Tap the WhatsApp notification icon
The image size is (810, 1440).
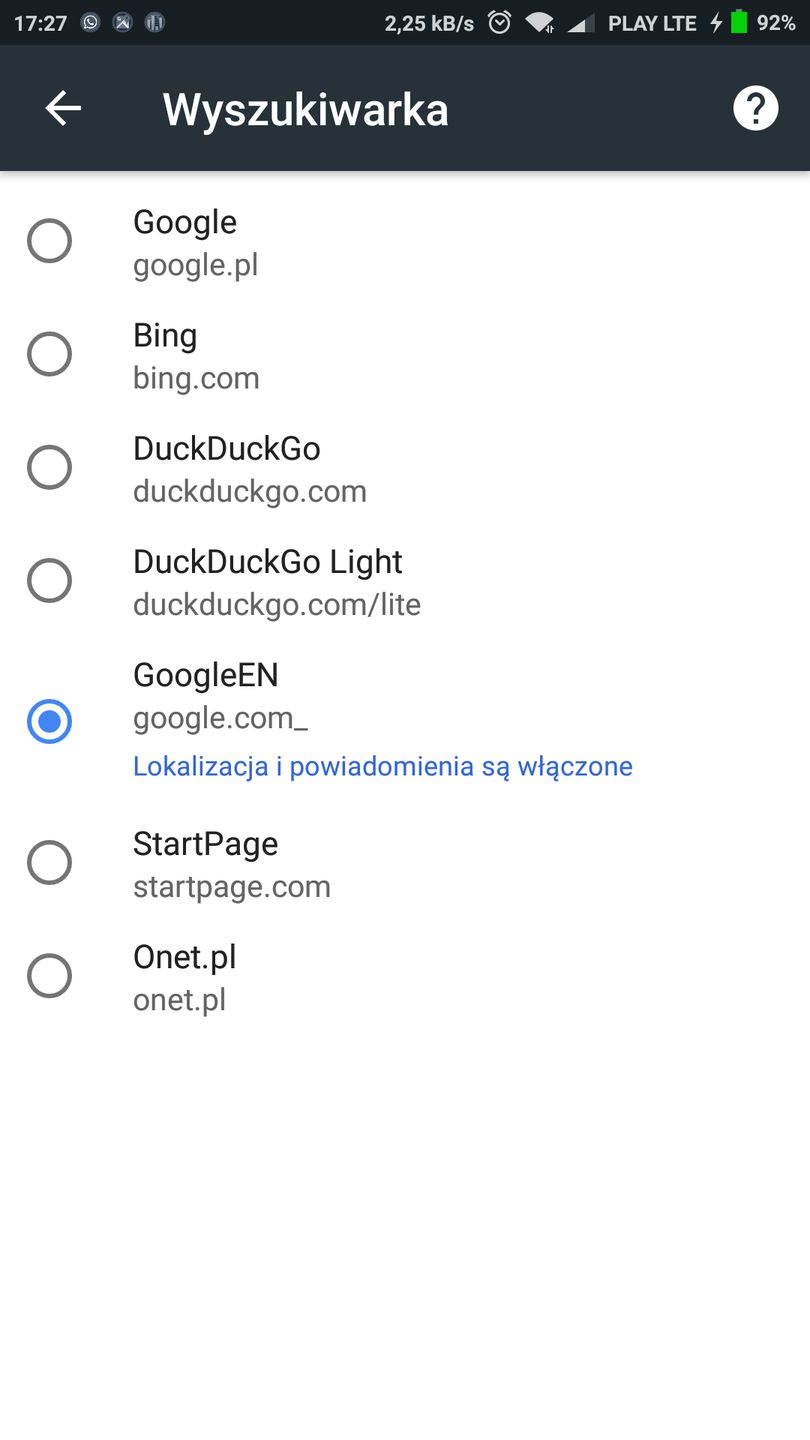[x=91, y=22]
